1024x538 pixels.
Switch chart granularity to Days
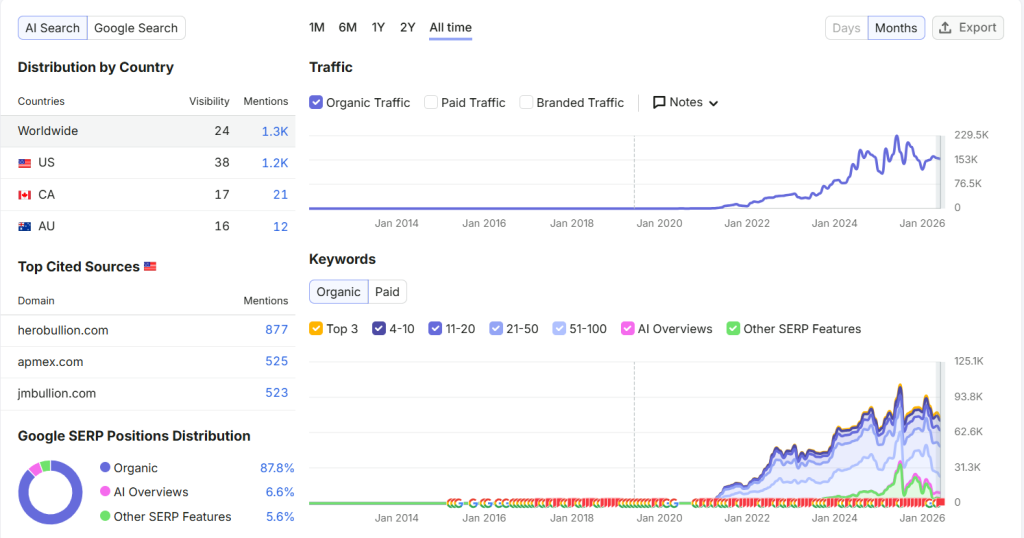tap(846, 28)
